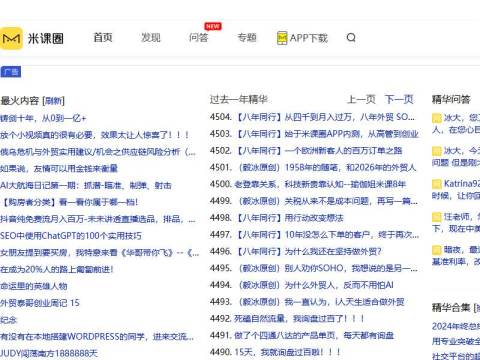The image size is (480, 360).
Task: Open the 发现 navigation tab
Action: pos(151,38)
